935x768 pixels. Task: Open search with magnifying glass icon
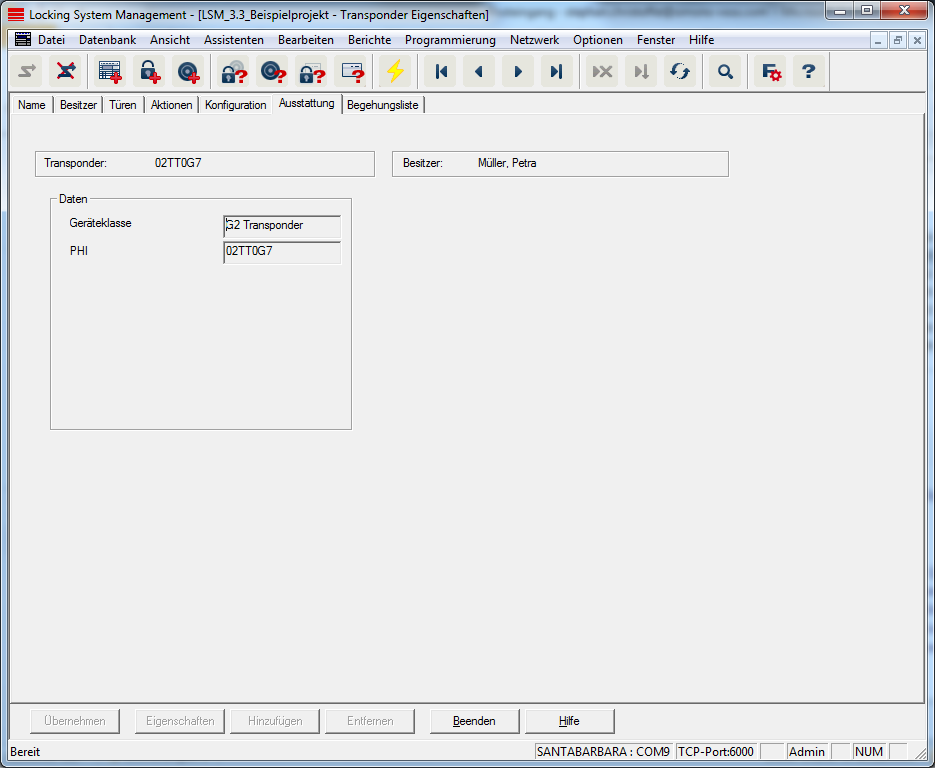(726, 72)
